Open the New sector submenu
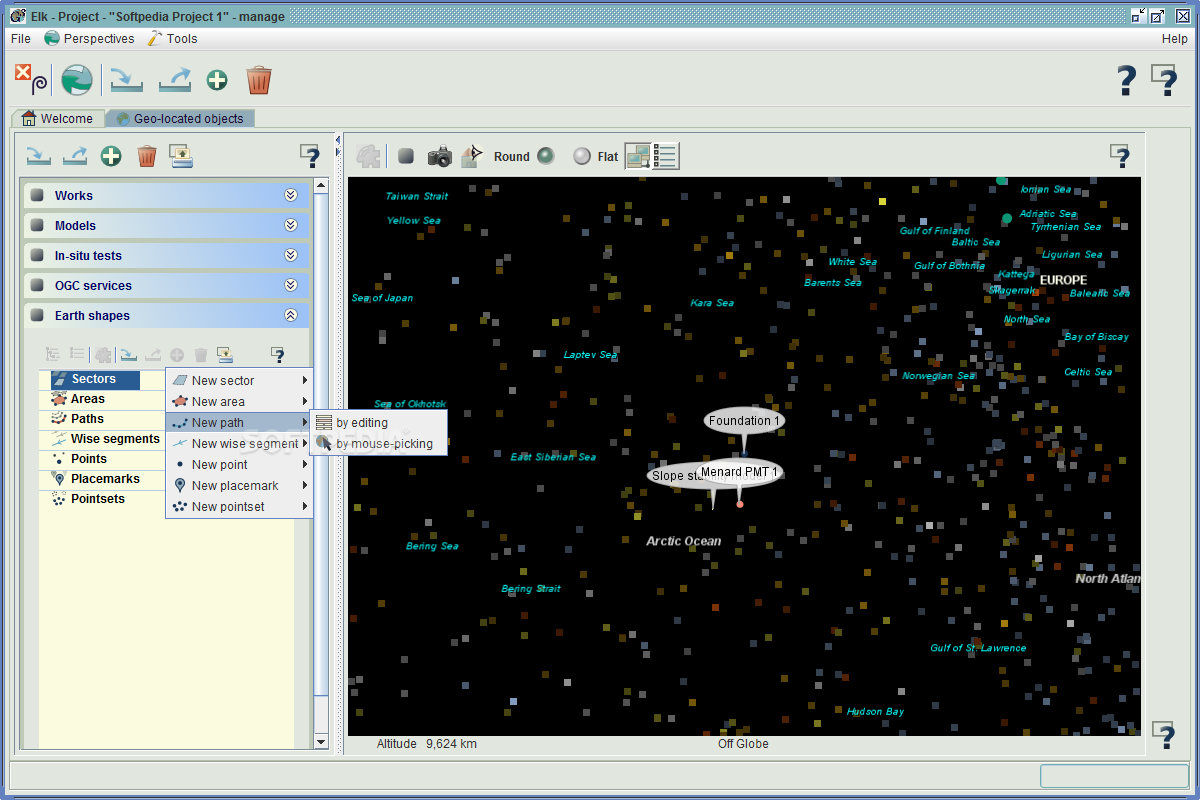This screenshot has height=800, width=1200. click(240, 381)
